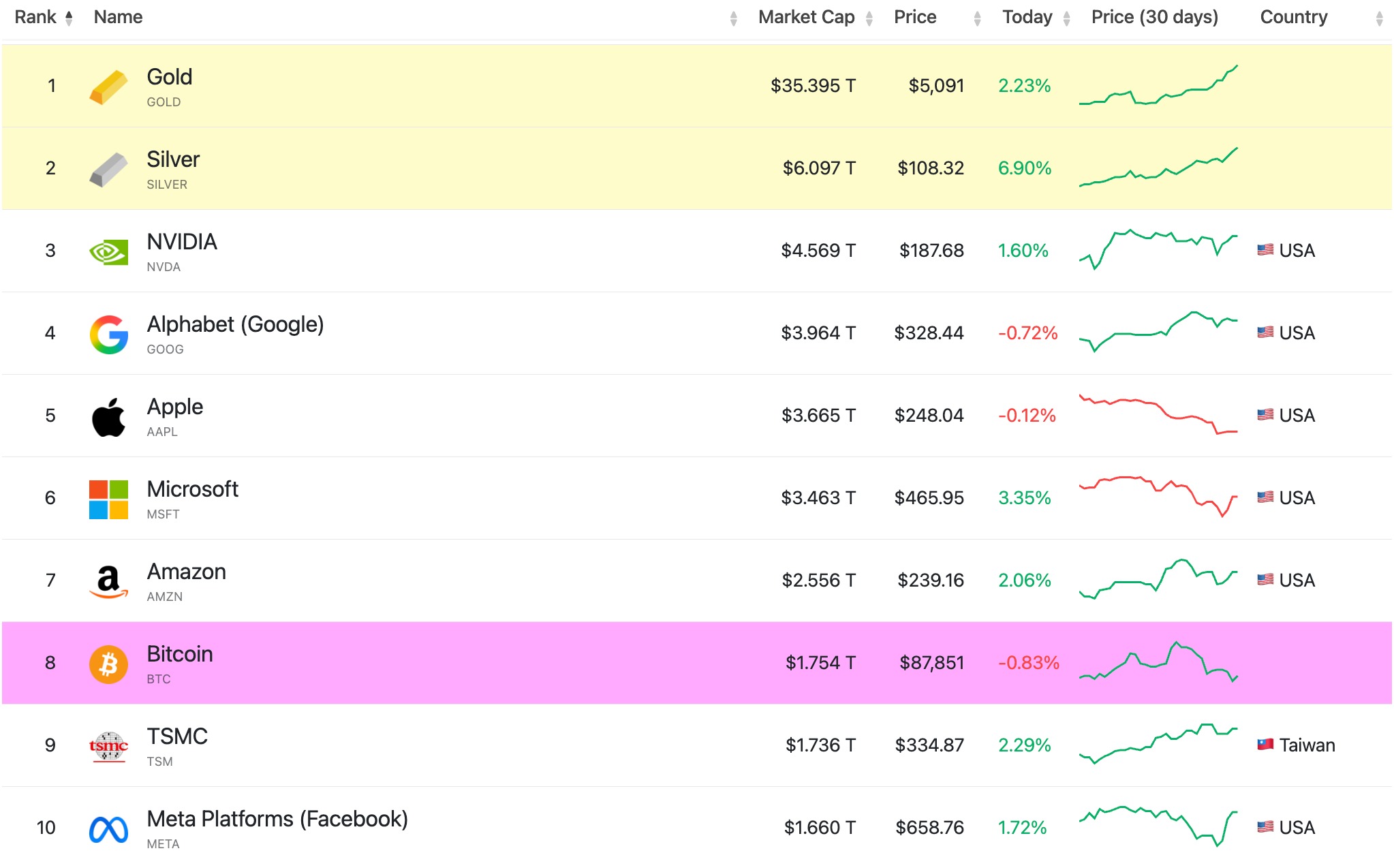The image size is (1394, 868).
Task: Click the Apple logo icon
Action: pos(108,417)
